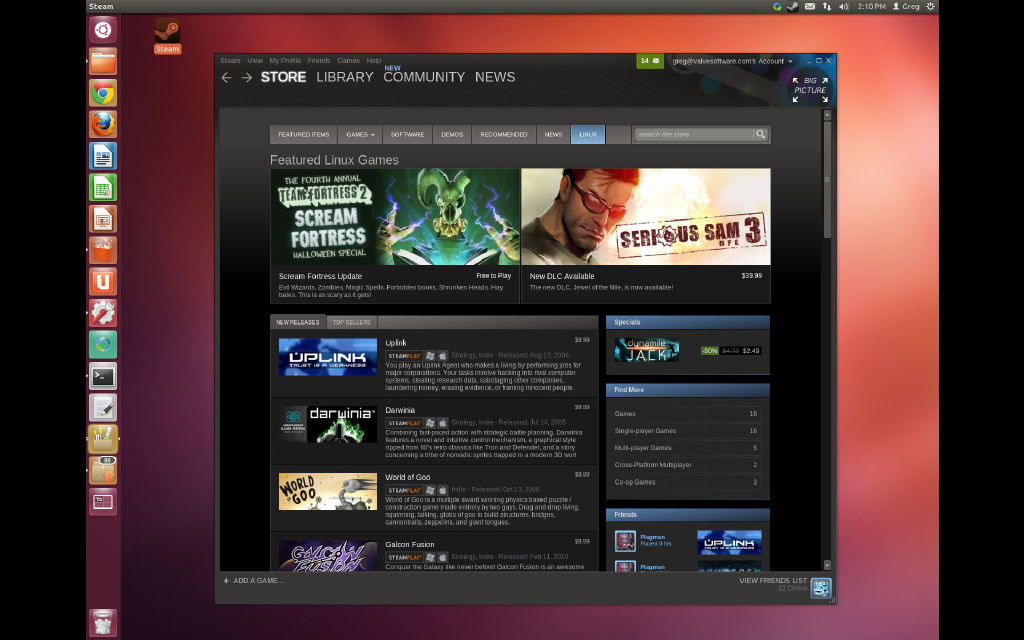This screenshot has height=640, width=1024.
Task: Open the Darwinia game thumbnail
Action: (328, 424)
